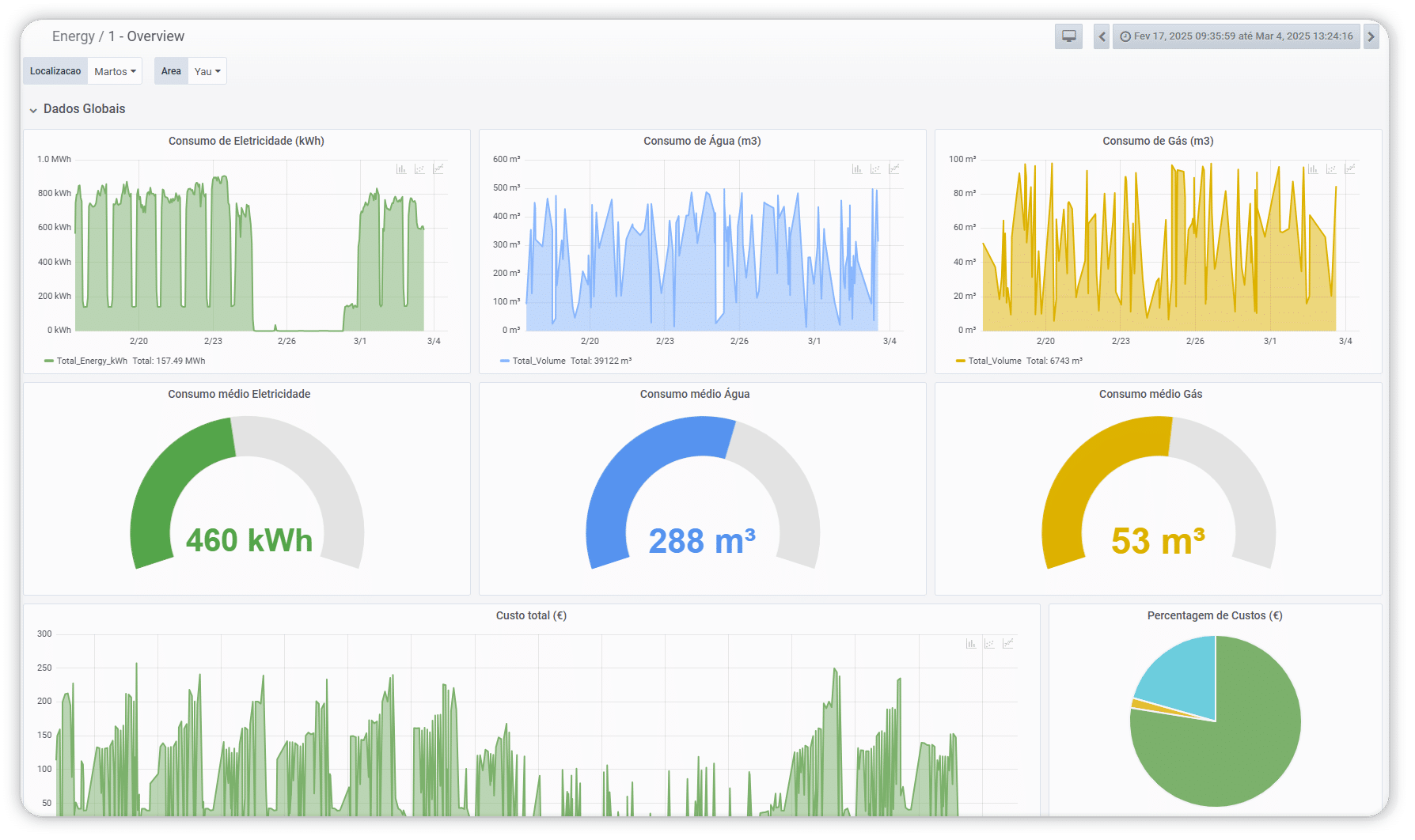Screen dimensions: 1415x840
Task: Switch Custo total chart to line view
Action: point(1007,644)
